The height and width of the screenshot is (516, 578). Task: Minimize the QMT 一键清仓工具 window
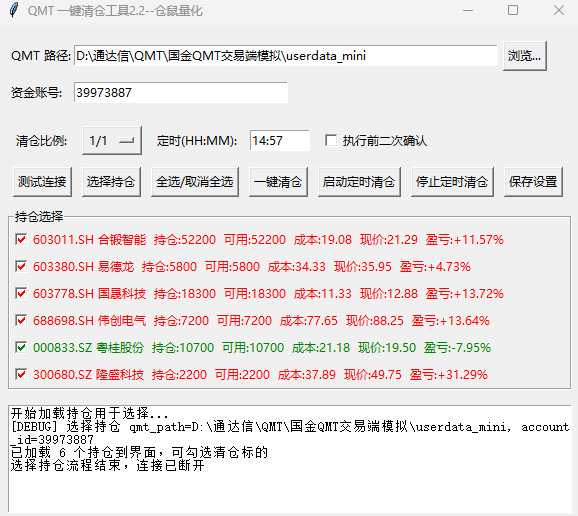[x=468, y=11]
